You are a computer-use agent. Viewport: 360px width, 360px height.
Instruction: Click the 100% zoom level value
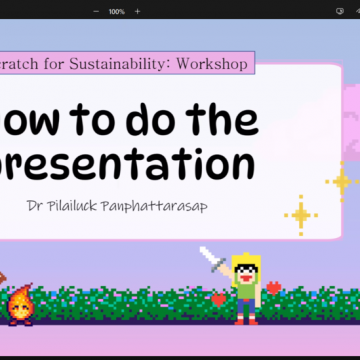[x=117, y=11]
